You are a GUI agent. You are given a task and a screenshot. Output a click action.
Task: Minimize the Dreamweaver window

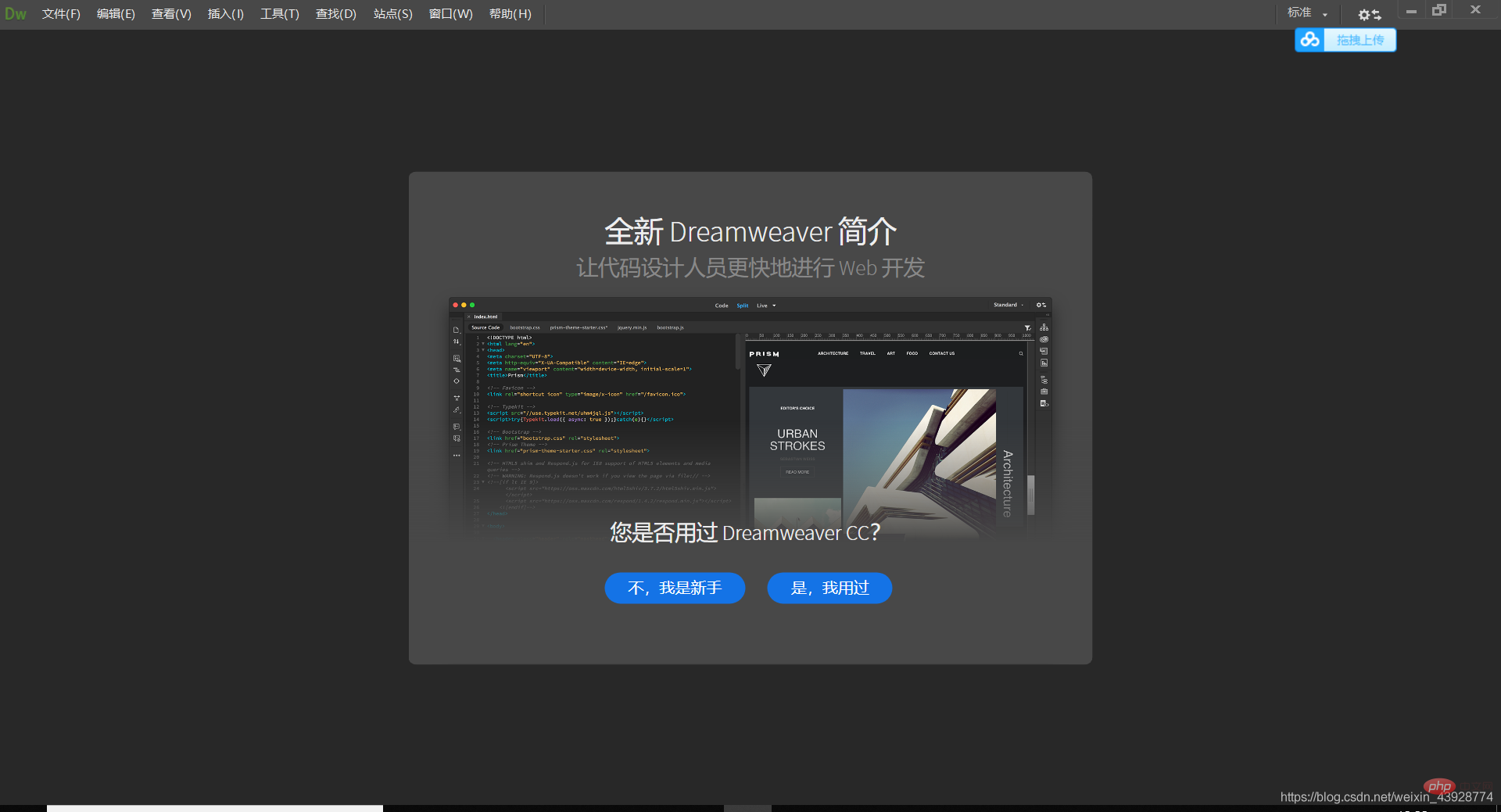[1411, 11]
